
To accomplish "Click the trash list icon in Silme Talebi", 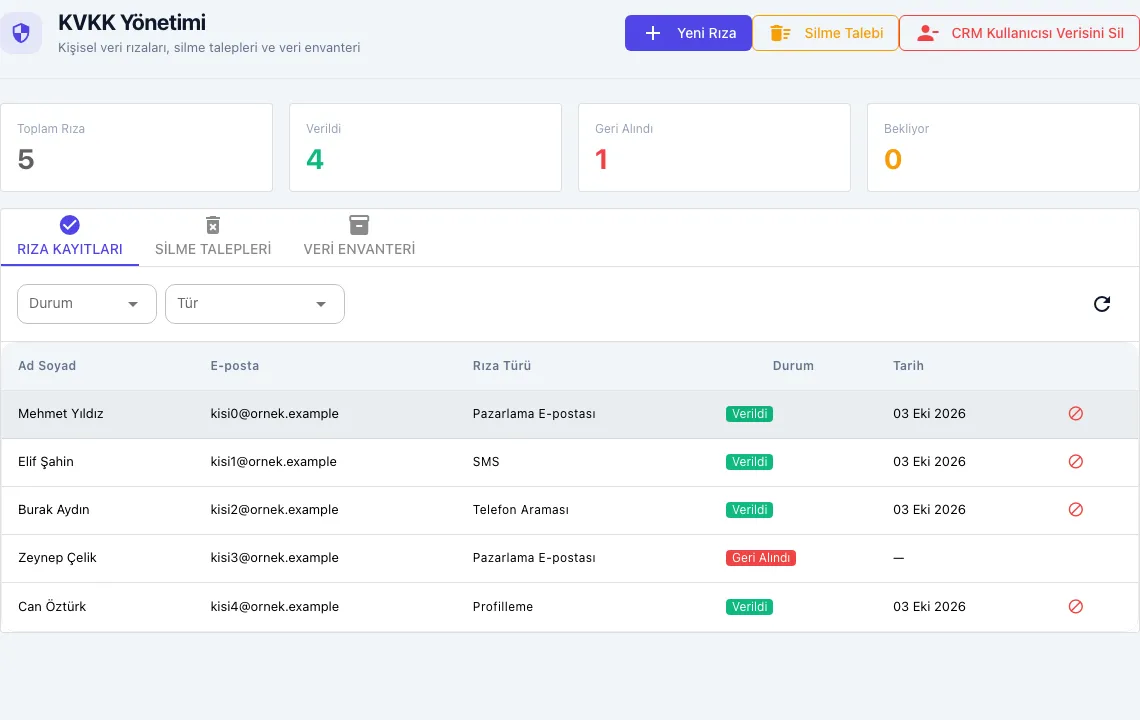I will 780,33.
